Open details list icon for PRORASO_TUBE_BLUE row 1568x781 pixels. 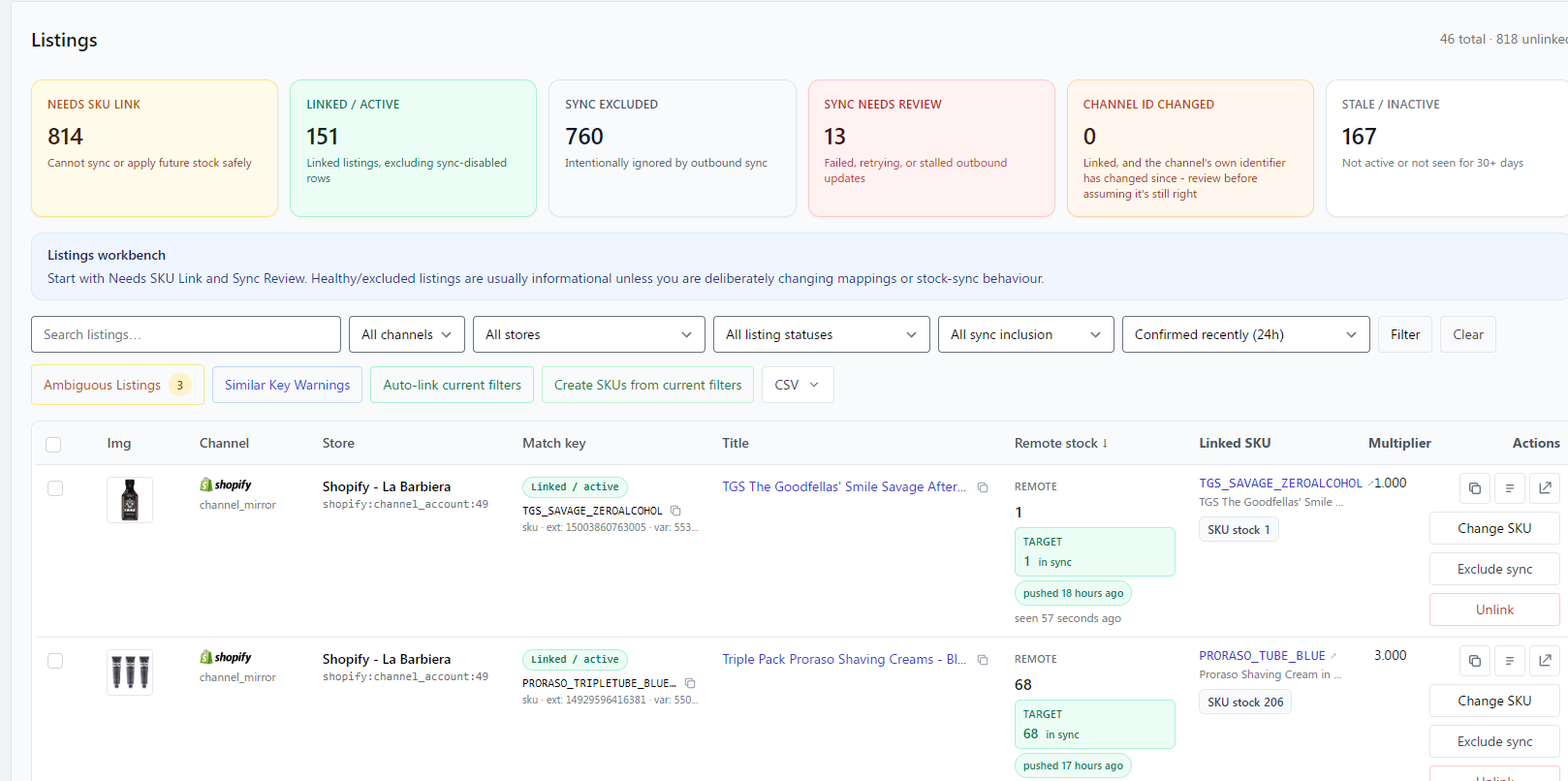tap(1509, 661)
